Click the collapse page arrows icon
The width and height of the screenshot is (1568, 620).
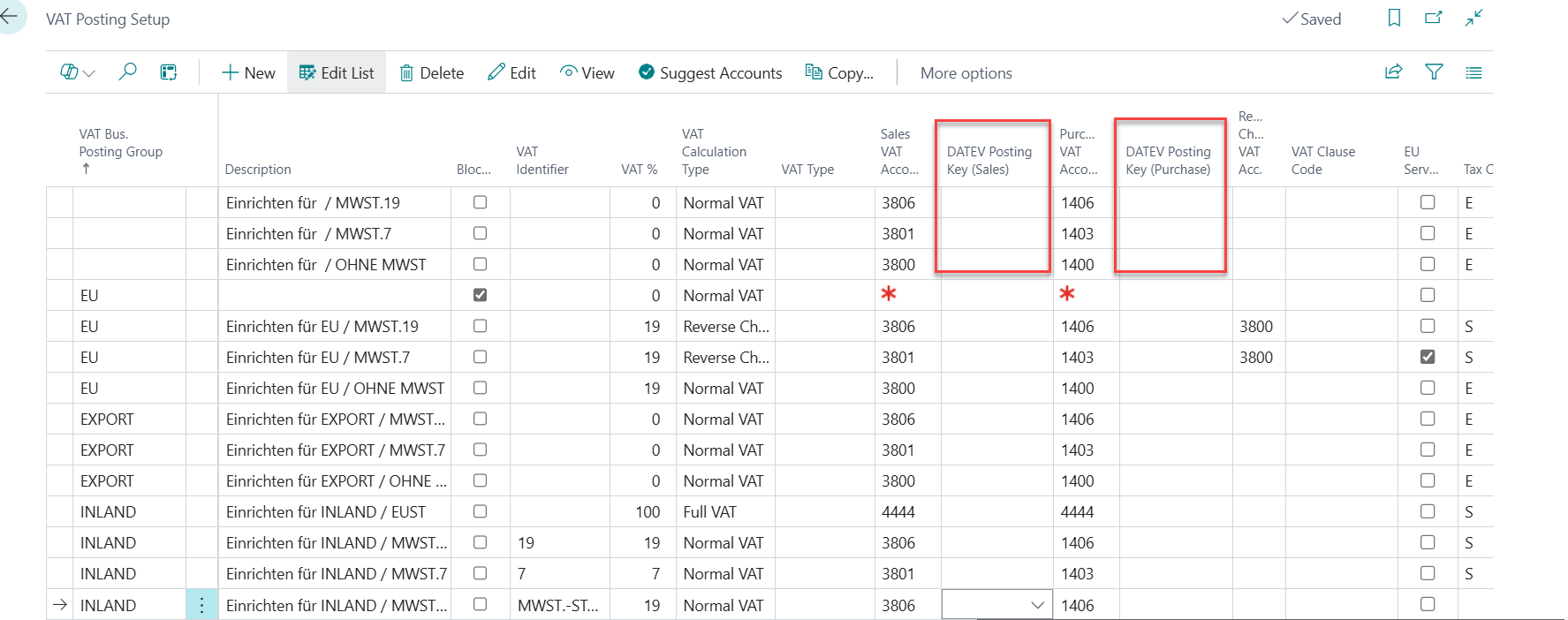tap(1473, 19)
